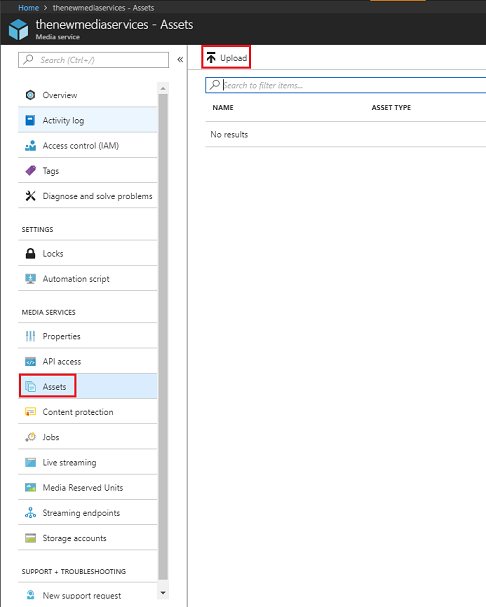The image size is (486, 607).
Task: Open Streaming endpoints
Action: pyautogui.click(x=88, y=513)
